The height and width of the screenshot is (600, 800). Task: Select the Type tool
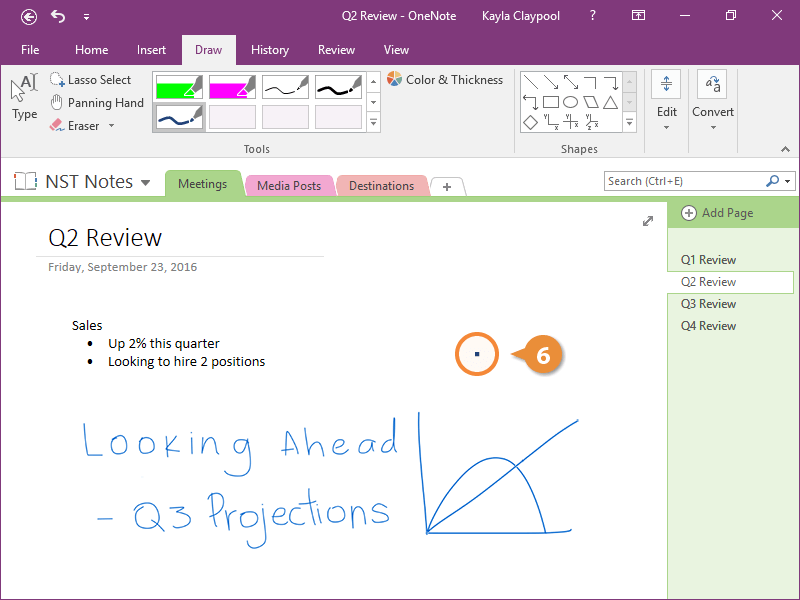[24, 98]
